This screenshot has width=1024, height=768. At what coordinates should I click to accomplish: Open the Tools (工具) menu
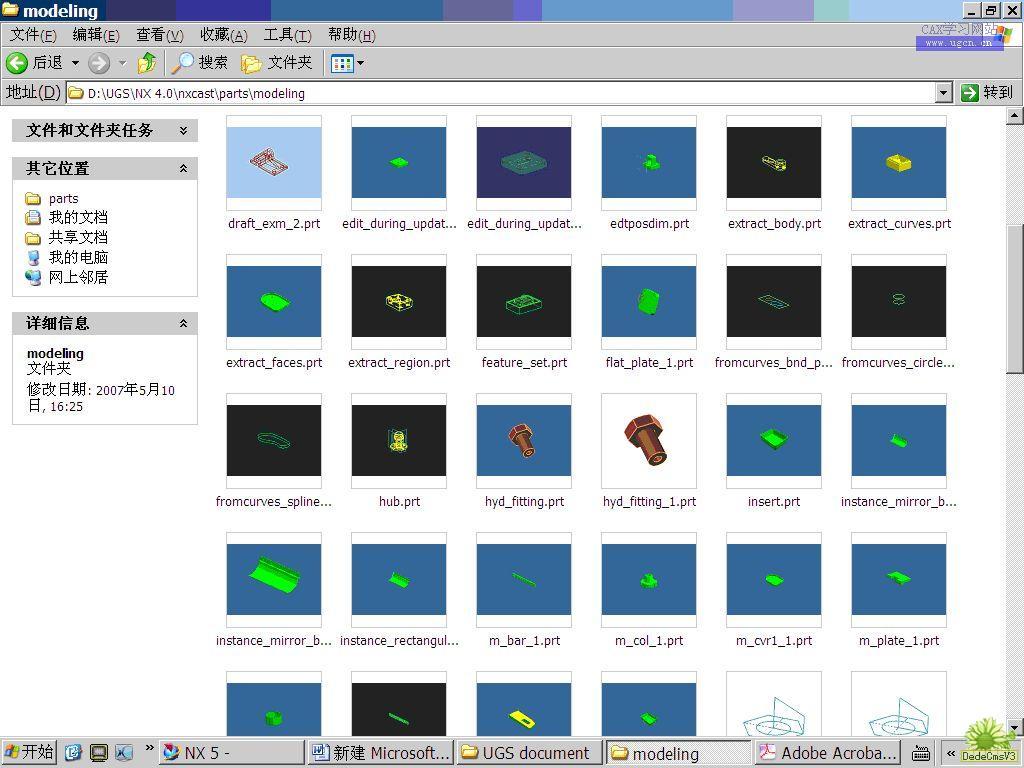click(x=287, y=35)
